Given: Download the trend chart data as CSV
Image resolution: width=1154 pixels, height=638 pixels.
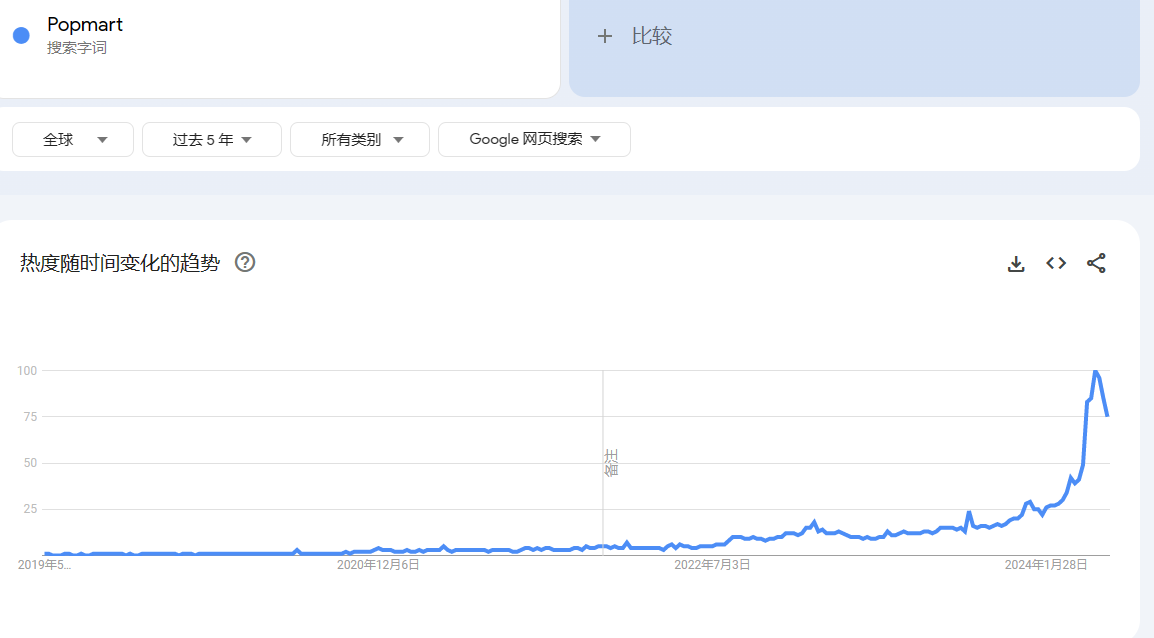Looking at the screenshot, I should coord(1016,263).
